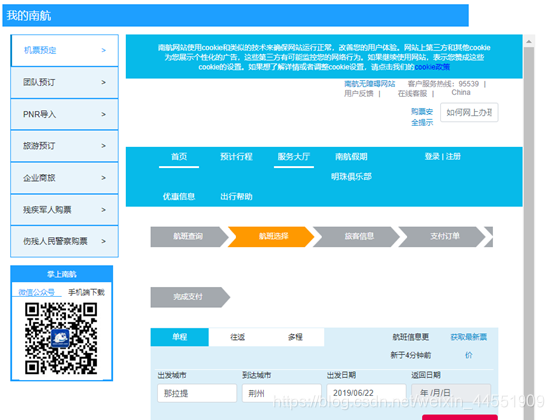Click the 如何网上办理 search box
The width and height of the screenshot is (554, 420).
[x=469, y=112]
